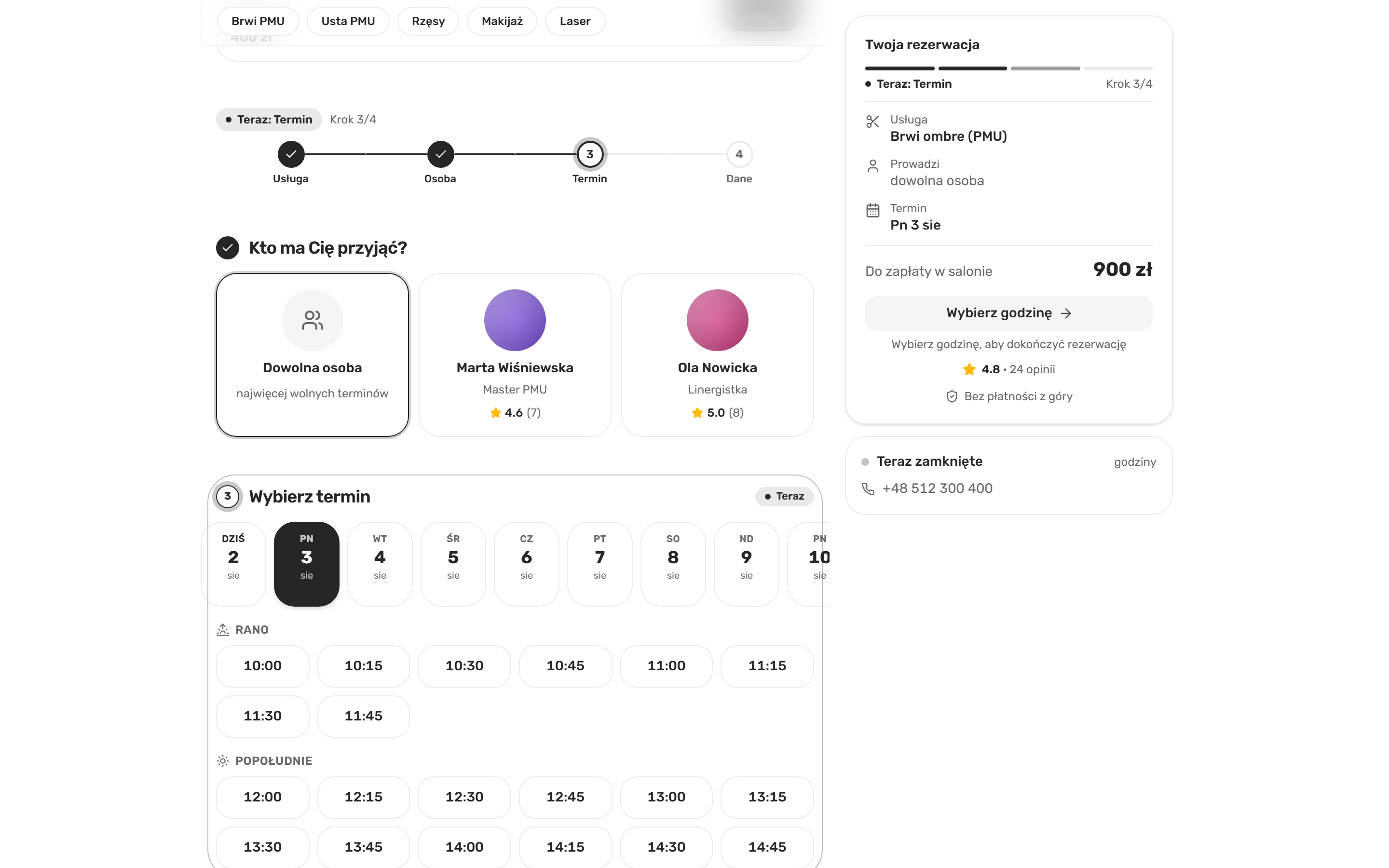Viewport: 1389px width, 868px height.
Task: Open the Usta PMU category tab
Action: coord(348,21)
